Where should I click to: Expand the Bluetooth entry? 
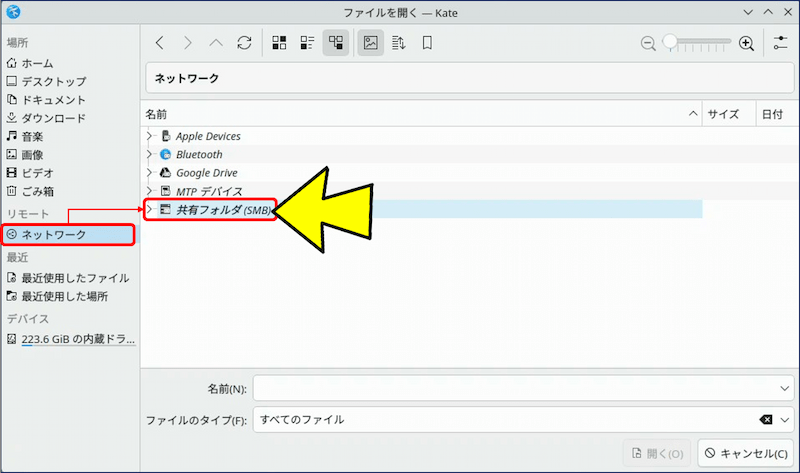point(149,154)
